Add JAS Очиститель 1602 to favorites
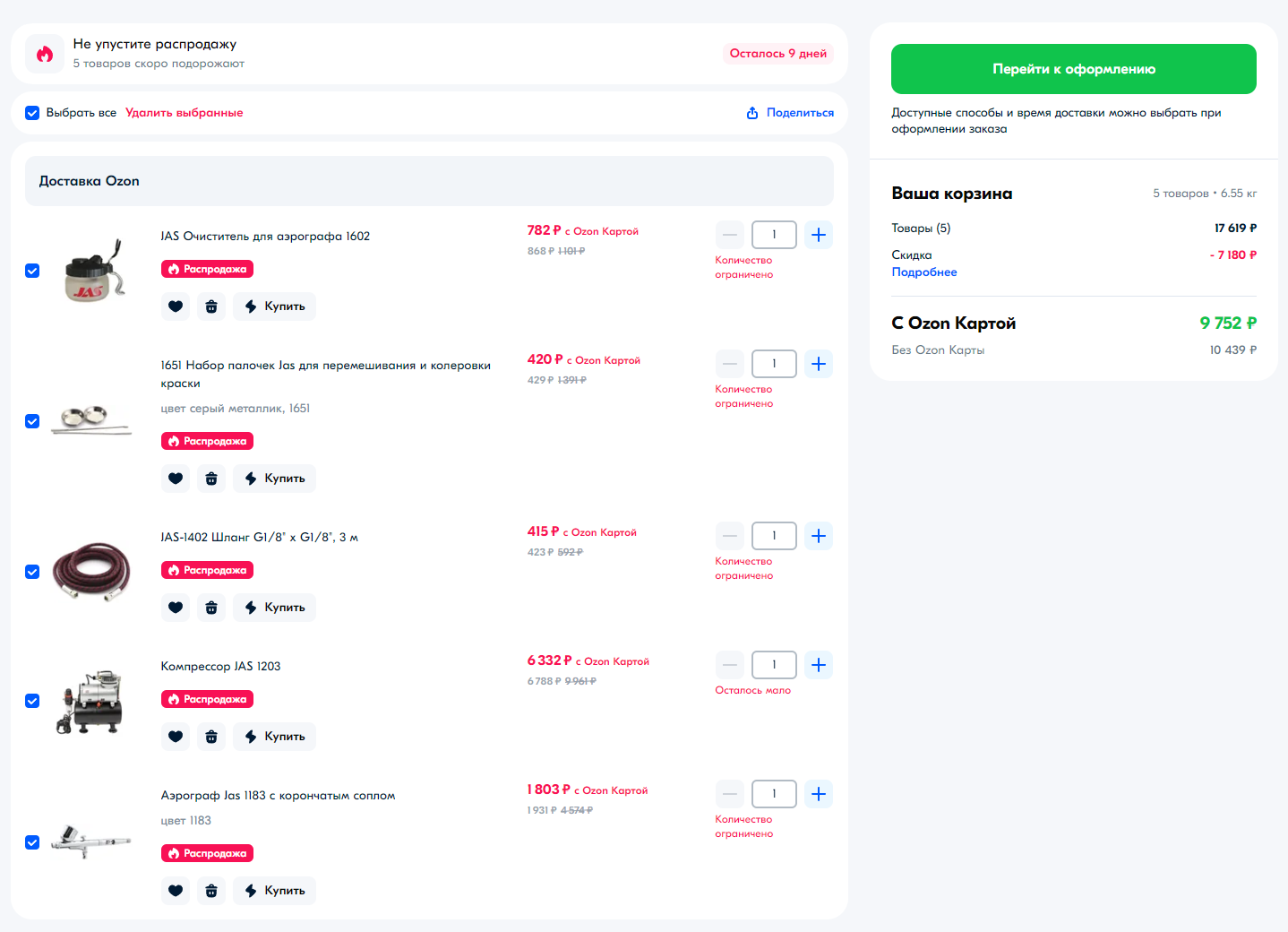 [176, 306]
